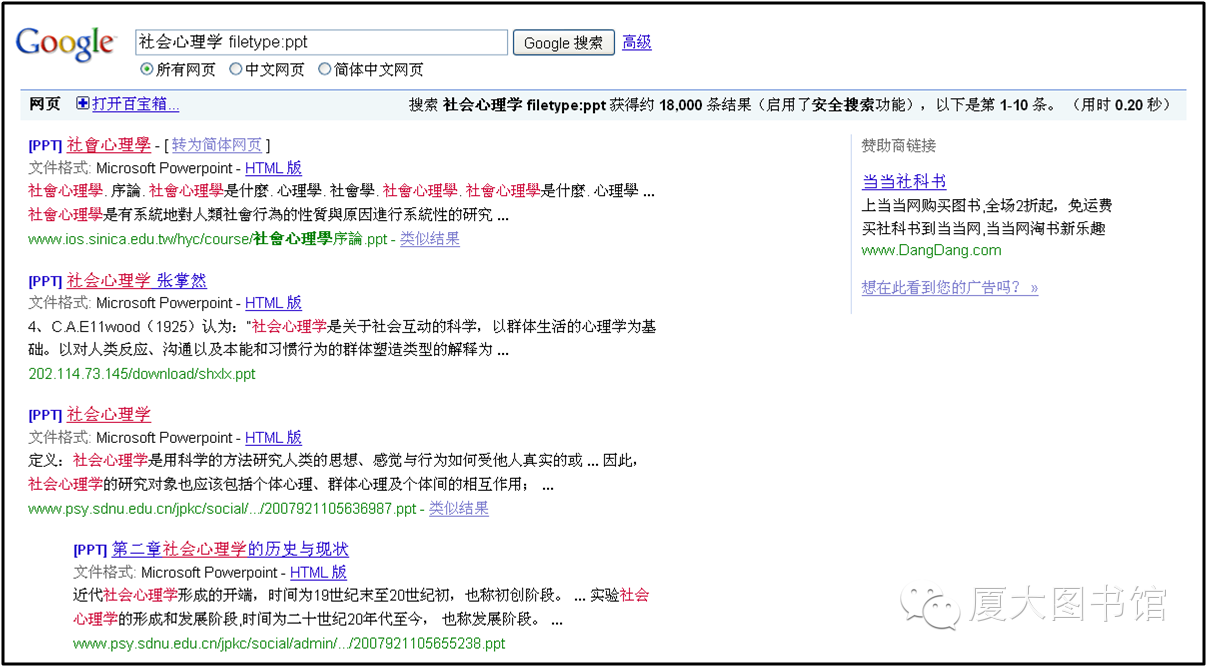
Task: Open result 第二章社会心理学的历史与现状
Action: click(230, 549)
